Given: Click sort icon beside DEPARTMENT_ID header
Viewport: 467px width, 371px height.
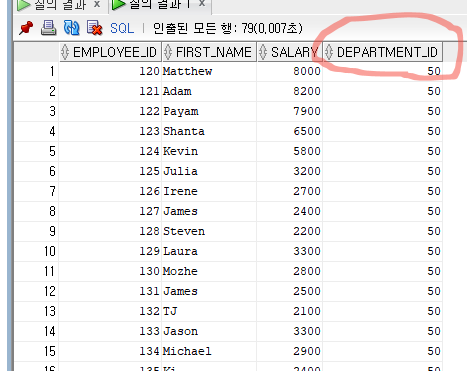Looking at the screenshot, I should (329, 52).
